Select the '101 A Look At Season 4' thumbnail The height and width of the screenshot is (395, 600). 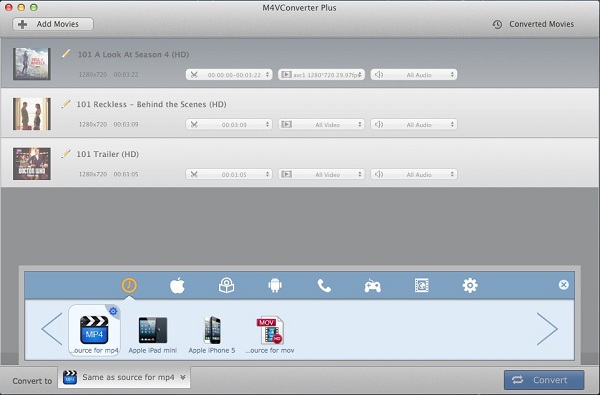32,64
